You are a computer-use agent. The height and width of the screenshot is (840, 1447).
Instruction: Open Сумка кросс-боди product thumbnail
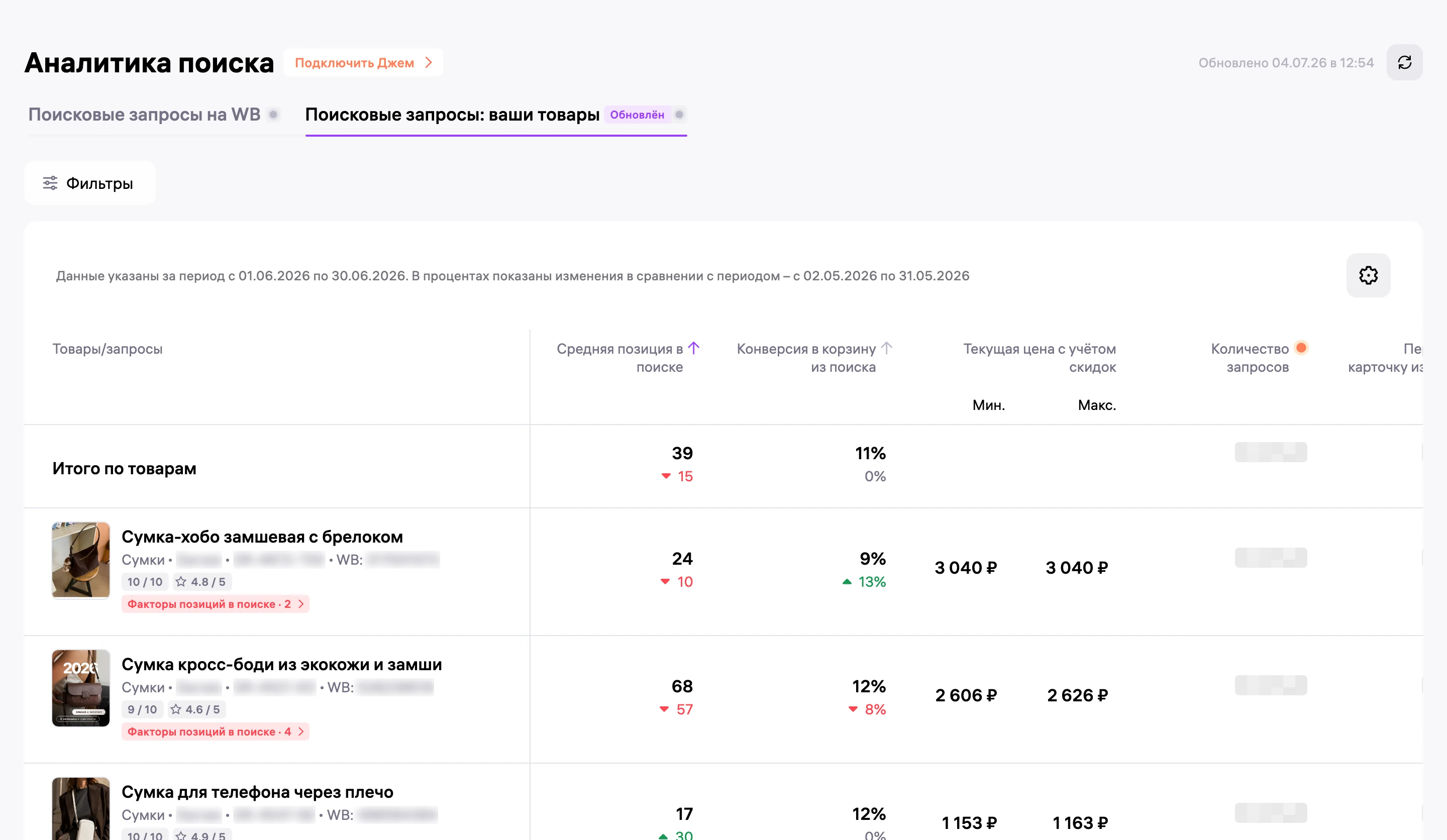(81, 688)
